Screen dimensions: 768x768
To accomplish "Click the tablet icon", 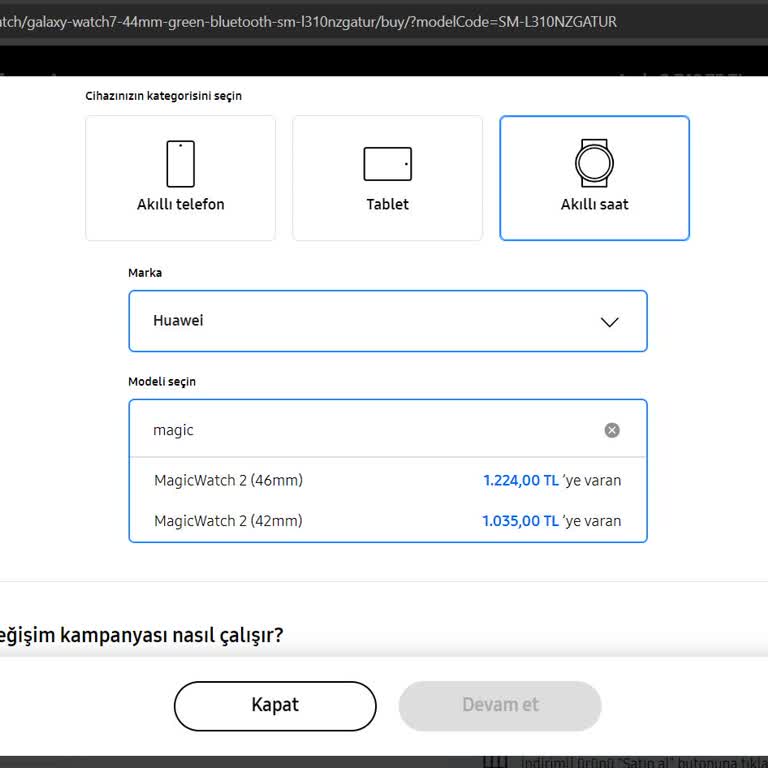I will pyautogui.click(x=387, y=164).
